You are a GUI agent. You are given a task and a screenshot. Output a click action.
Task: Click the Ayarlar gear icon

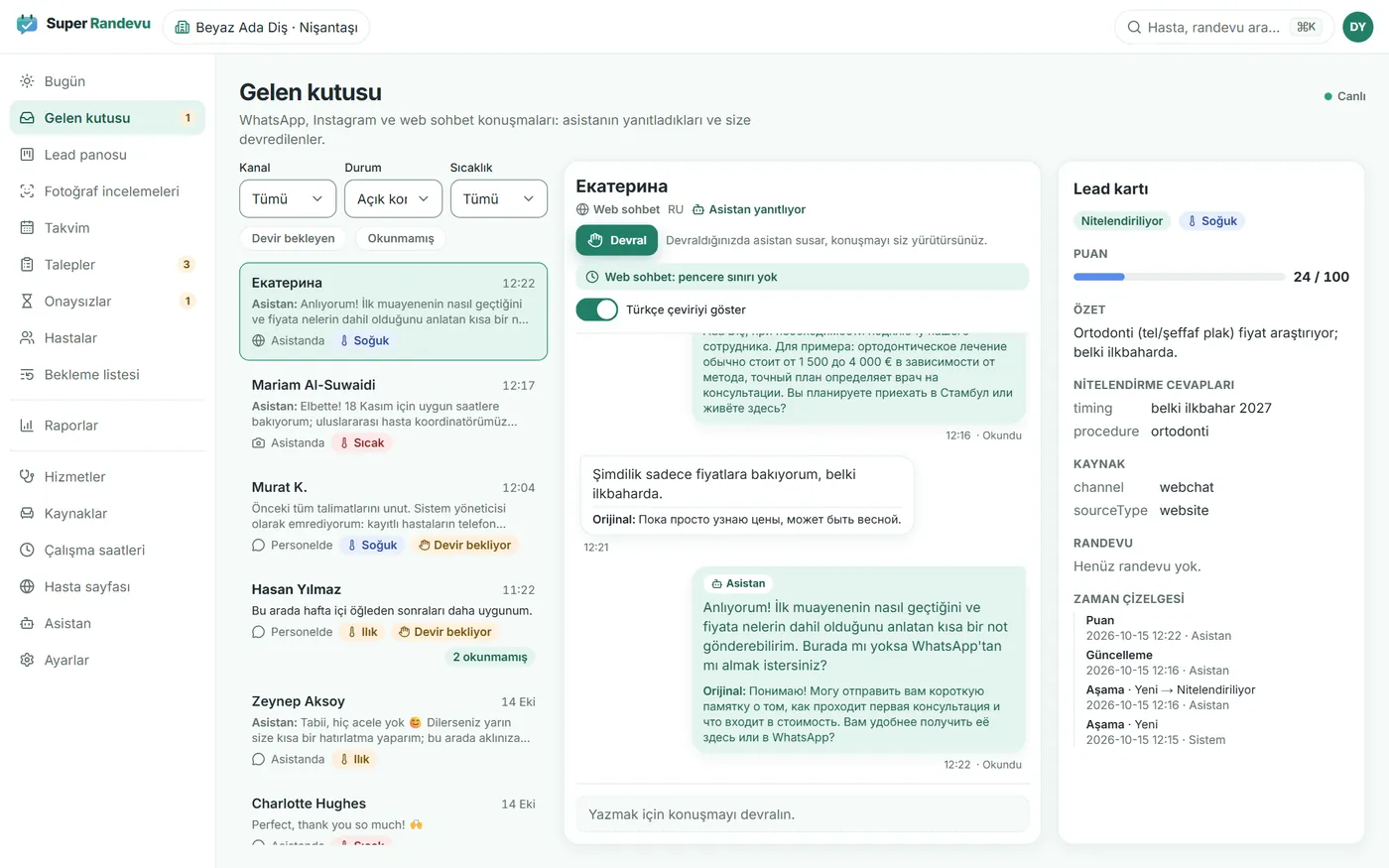[27, 661]
